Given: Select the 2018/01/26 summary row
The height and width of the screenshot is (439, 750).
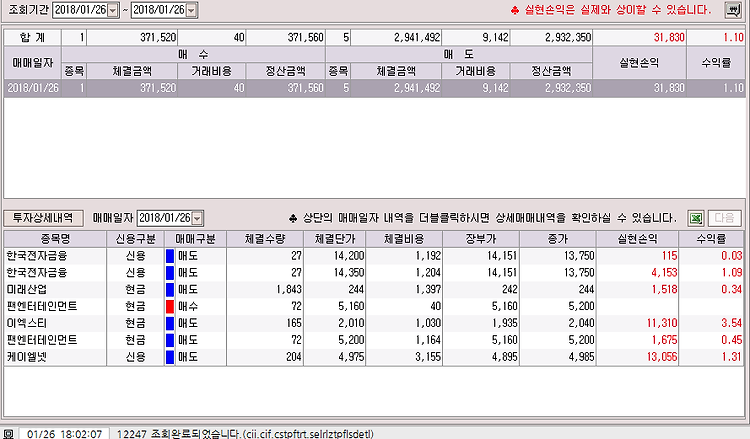Looking at the screenshot, I should click(375, 88).
